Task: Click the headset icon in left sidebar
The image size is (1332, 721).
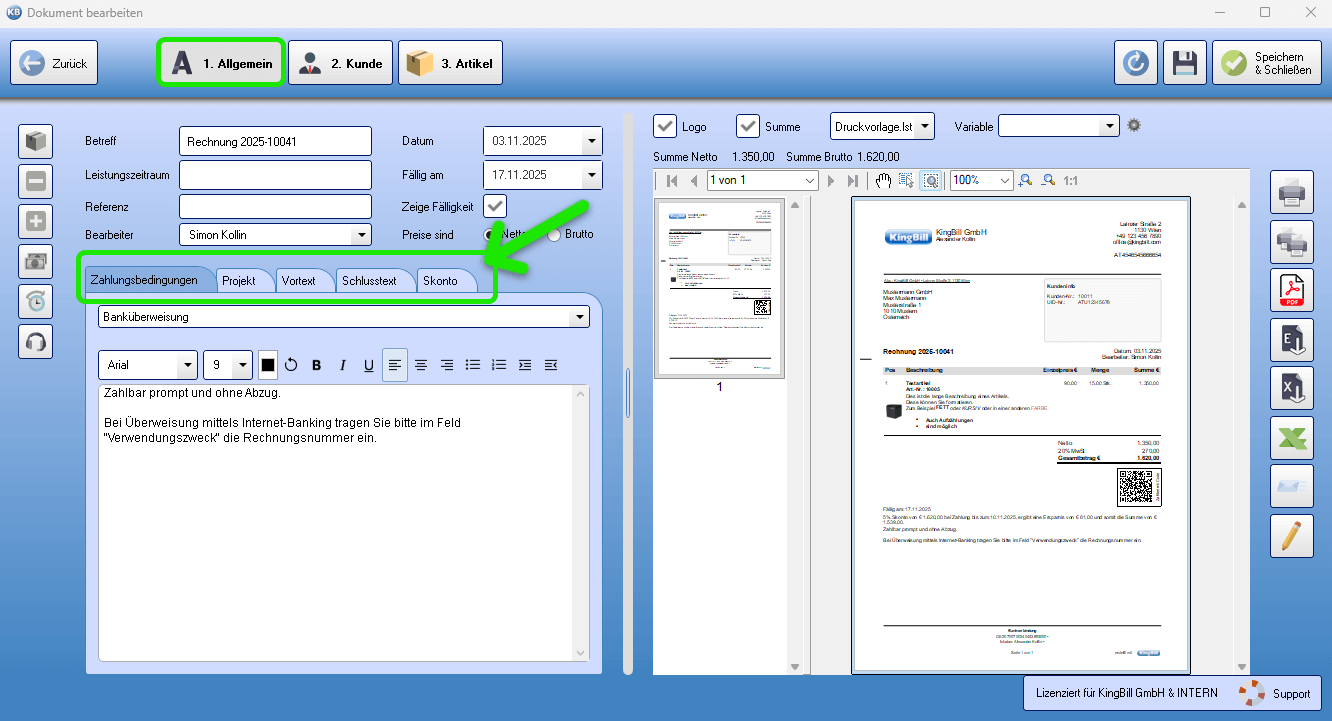Action: [x=36, y=341]
